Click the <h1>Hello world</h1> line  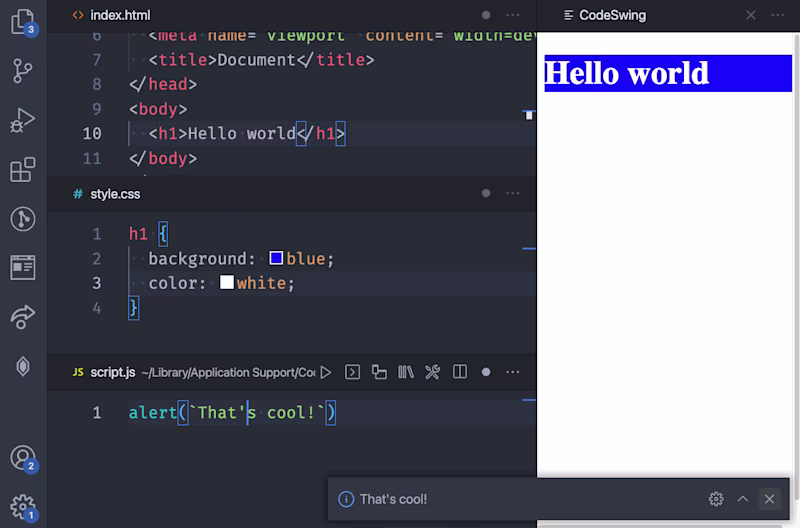click(x=247, y=134)
